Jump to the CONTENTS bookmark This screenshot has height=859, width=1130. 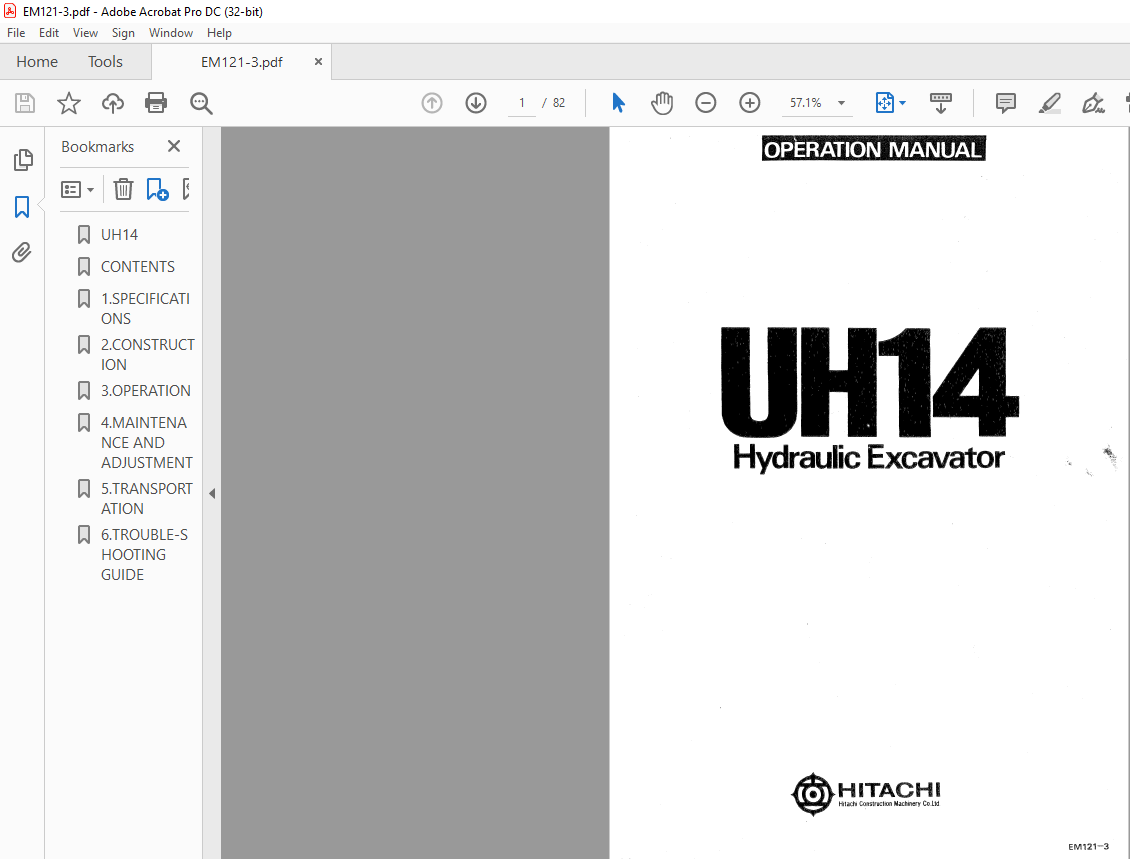137,267
